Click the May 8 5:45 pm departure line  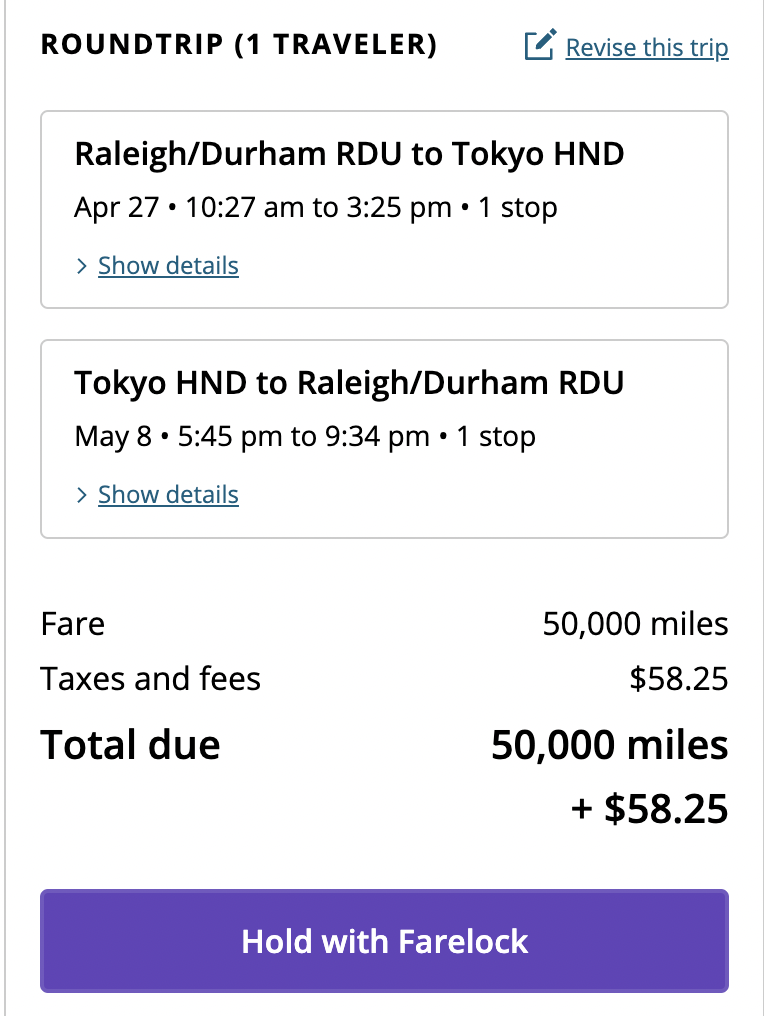point(305,437)
